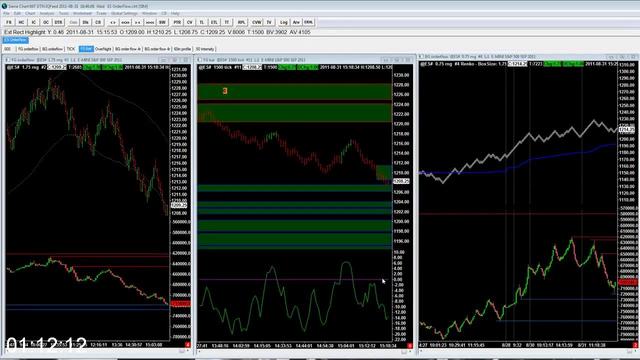Click the IC toolbar button
This screenshot has width=640, height=360.
[33, 22]
